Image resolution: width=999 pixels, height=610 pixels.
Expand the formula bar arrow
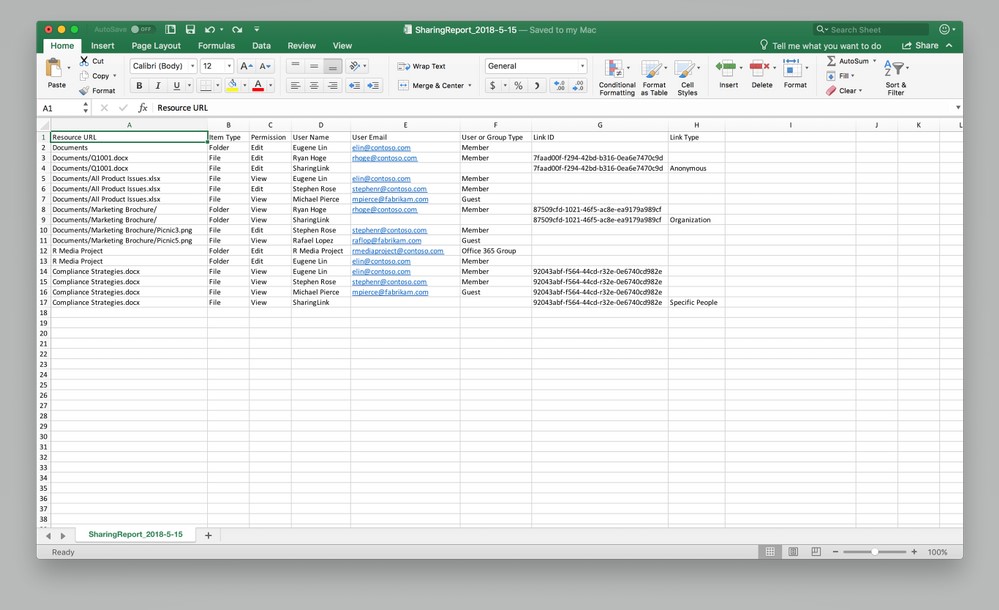tap(958, 108)
